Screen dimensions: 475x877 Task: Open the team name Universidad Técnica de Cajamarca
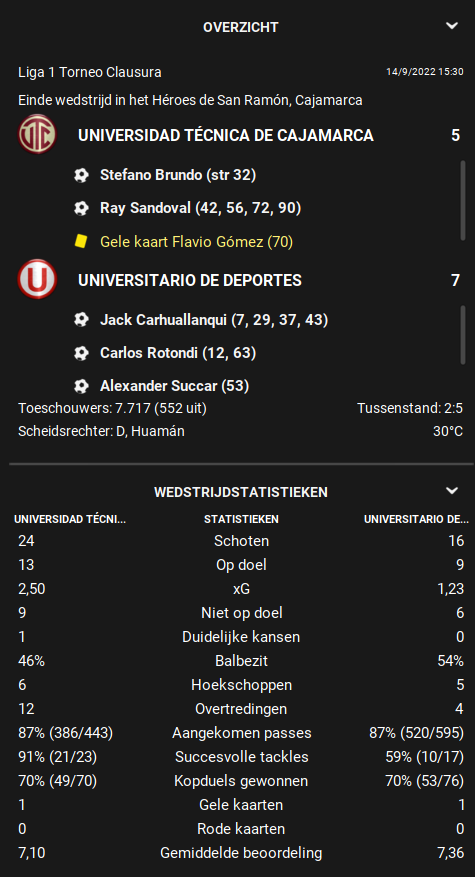point(226,135)
